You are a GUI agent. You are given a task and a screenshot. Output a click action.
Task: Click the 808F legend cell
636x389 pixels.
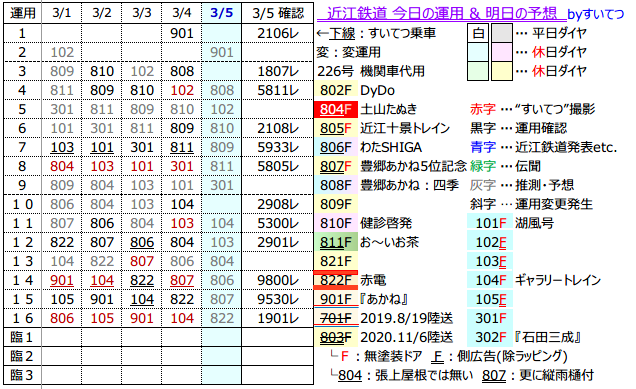(x=336, y=185)
